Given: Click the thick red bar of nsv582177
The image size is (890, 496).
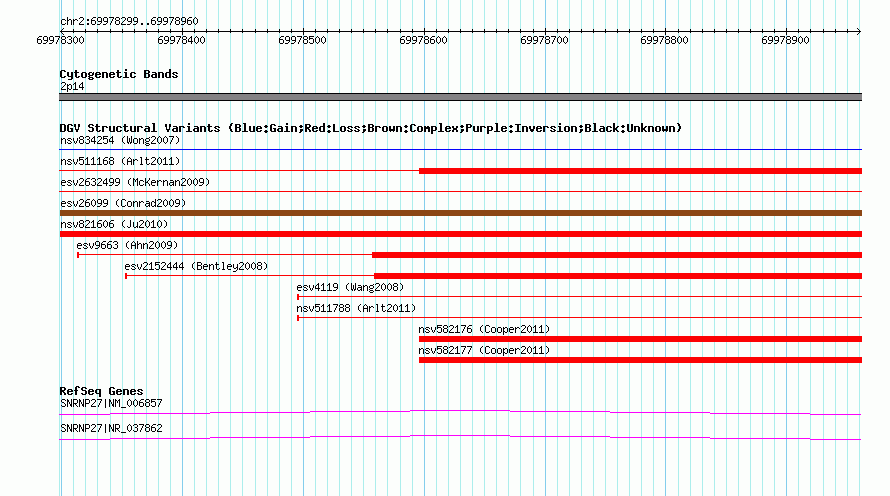Looking at the screenshot, I should coord(640,360).
